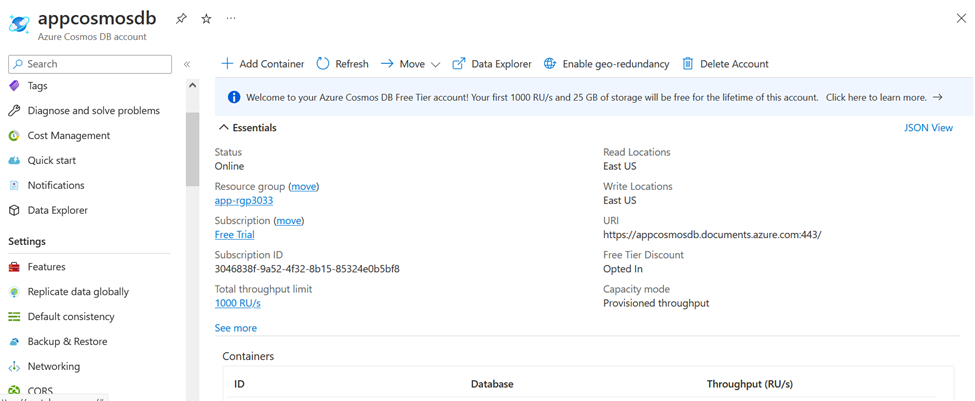Open the Free Trial subscription link
This screenshot has height=401, width=975.
(x=234, y=235)
